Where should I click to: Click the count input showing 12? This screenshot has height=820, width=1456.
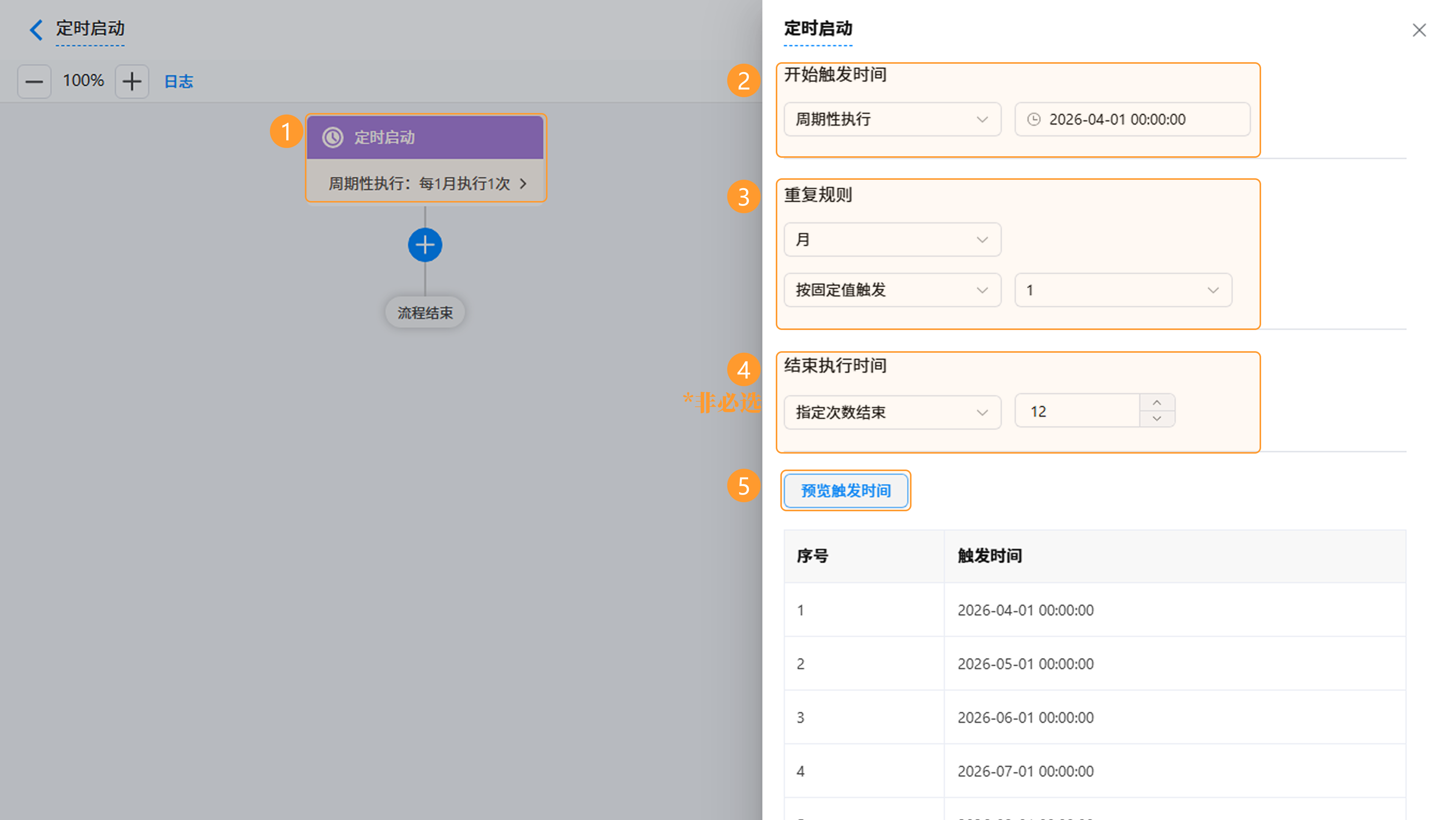1077,411
